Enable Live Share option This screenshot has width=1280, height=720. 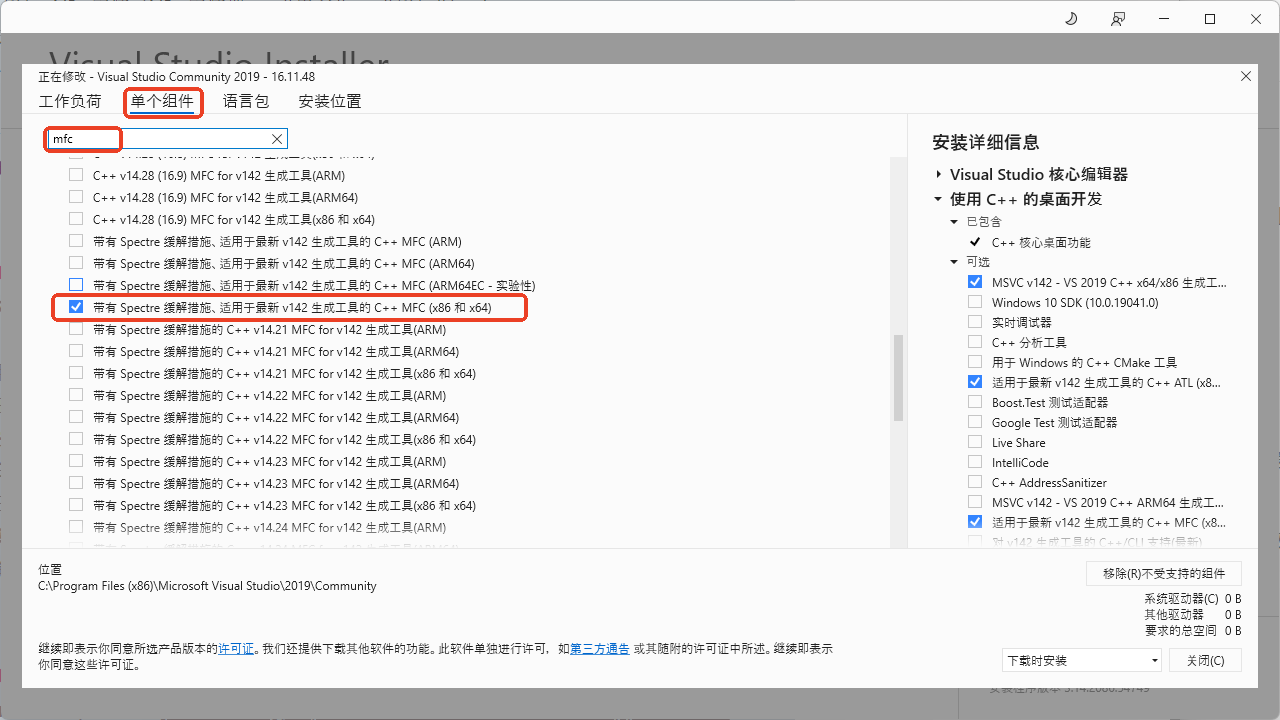(975, 442)
